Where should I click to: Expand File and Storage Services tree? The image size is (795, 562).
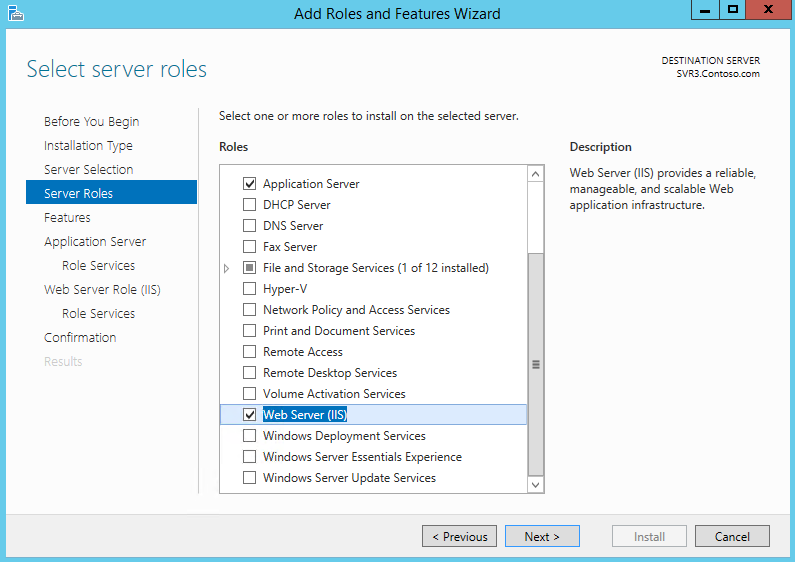[227, 268]
